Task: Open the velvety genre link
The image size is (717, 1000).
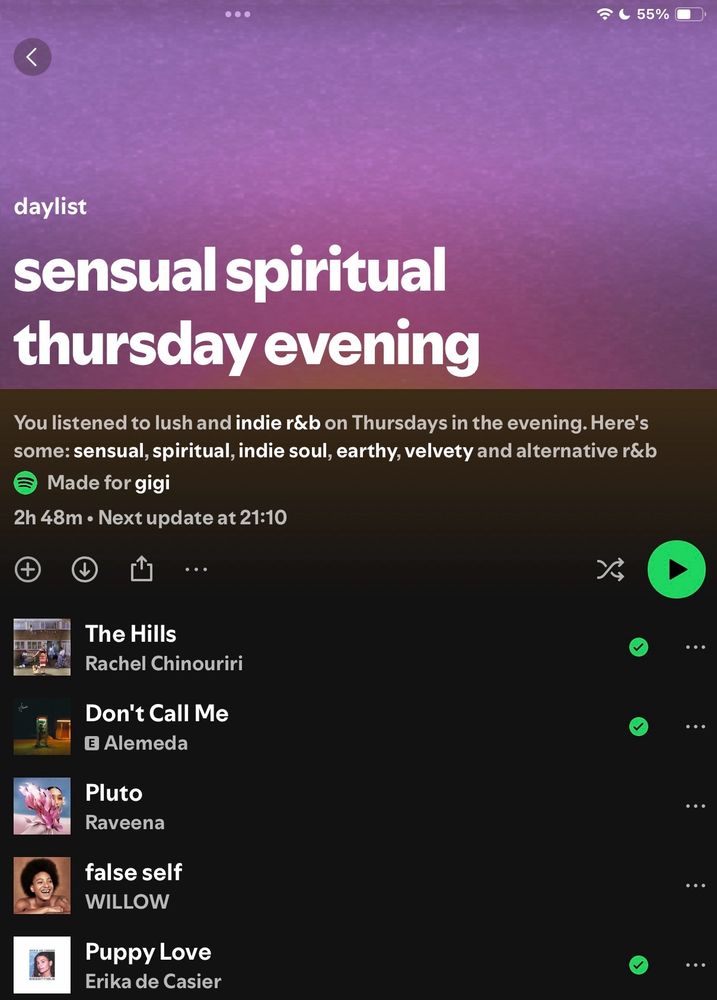Action: (439, 451)
